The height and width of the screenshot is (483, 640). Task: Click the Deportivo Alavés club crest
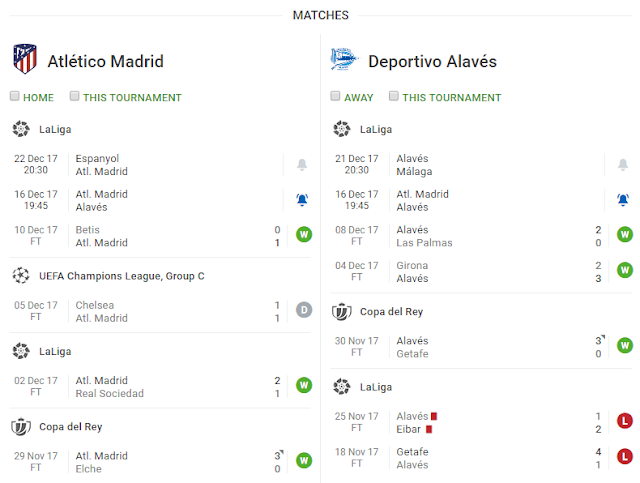[x=343, y=60]
